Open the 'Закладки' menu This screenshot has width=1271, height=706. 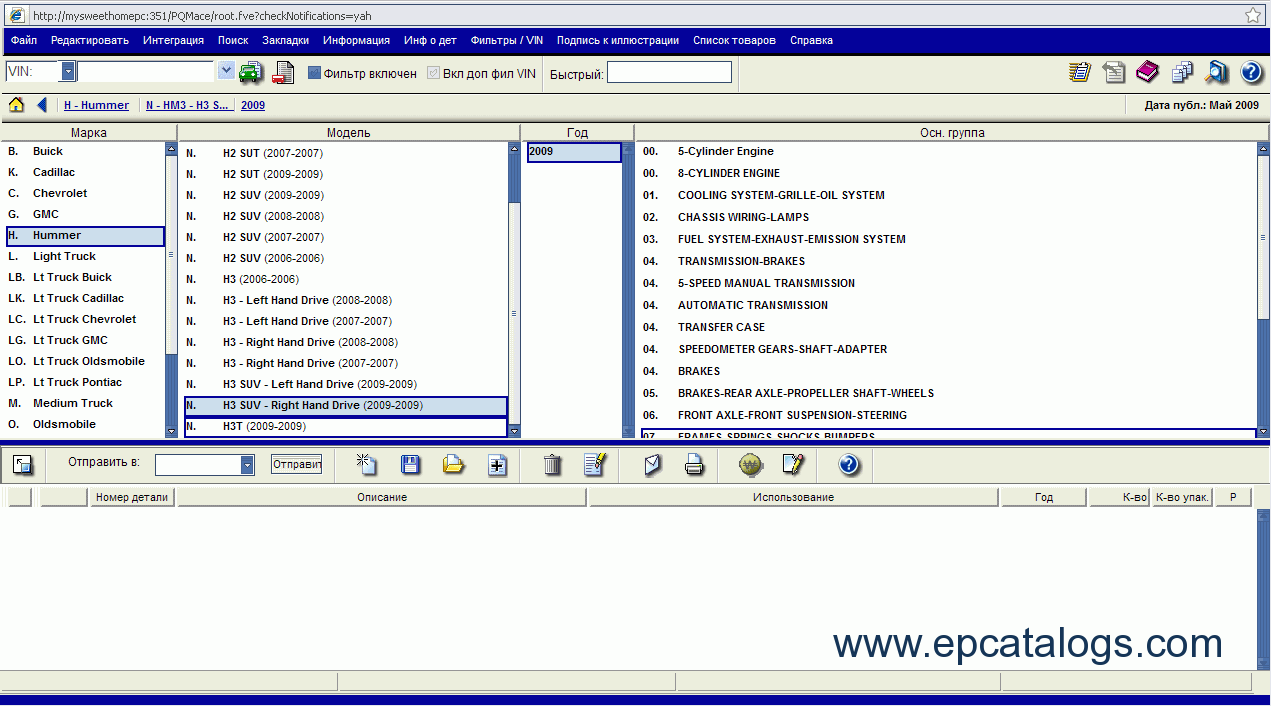285,41
